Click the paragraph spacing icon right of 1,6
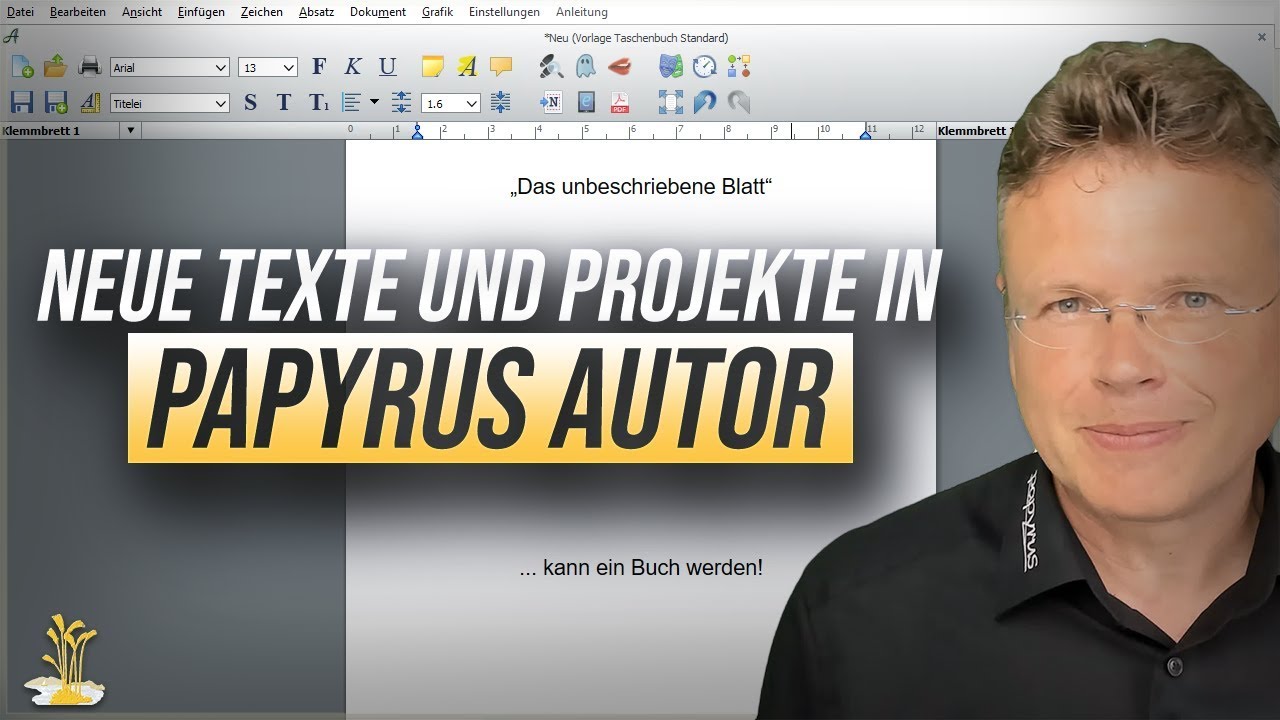Viewport: 1280px width, 720px height. tap(501, 102)
